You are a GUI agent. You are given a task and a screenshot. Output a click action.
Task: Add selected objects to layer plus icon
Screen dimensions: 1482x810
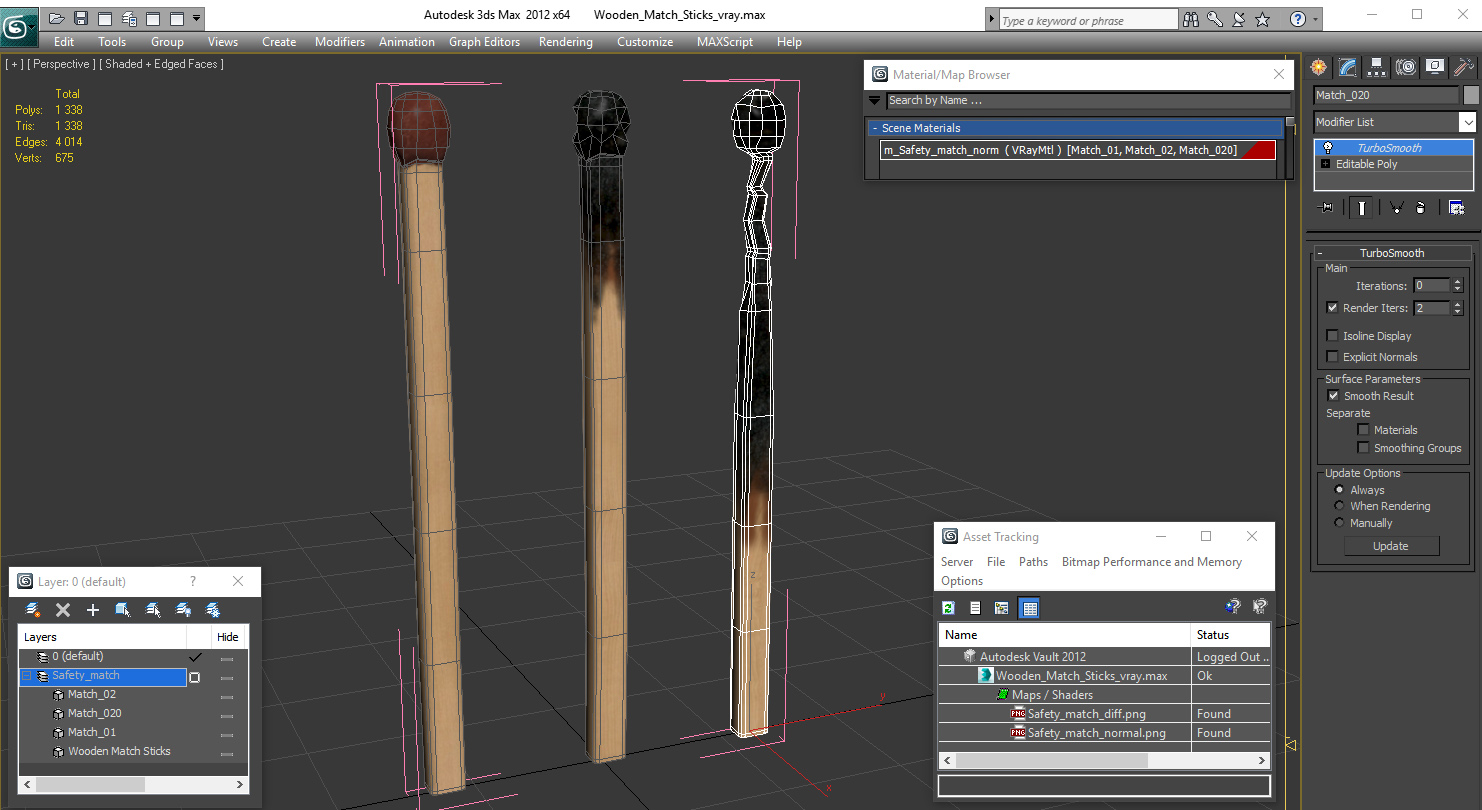93,610
